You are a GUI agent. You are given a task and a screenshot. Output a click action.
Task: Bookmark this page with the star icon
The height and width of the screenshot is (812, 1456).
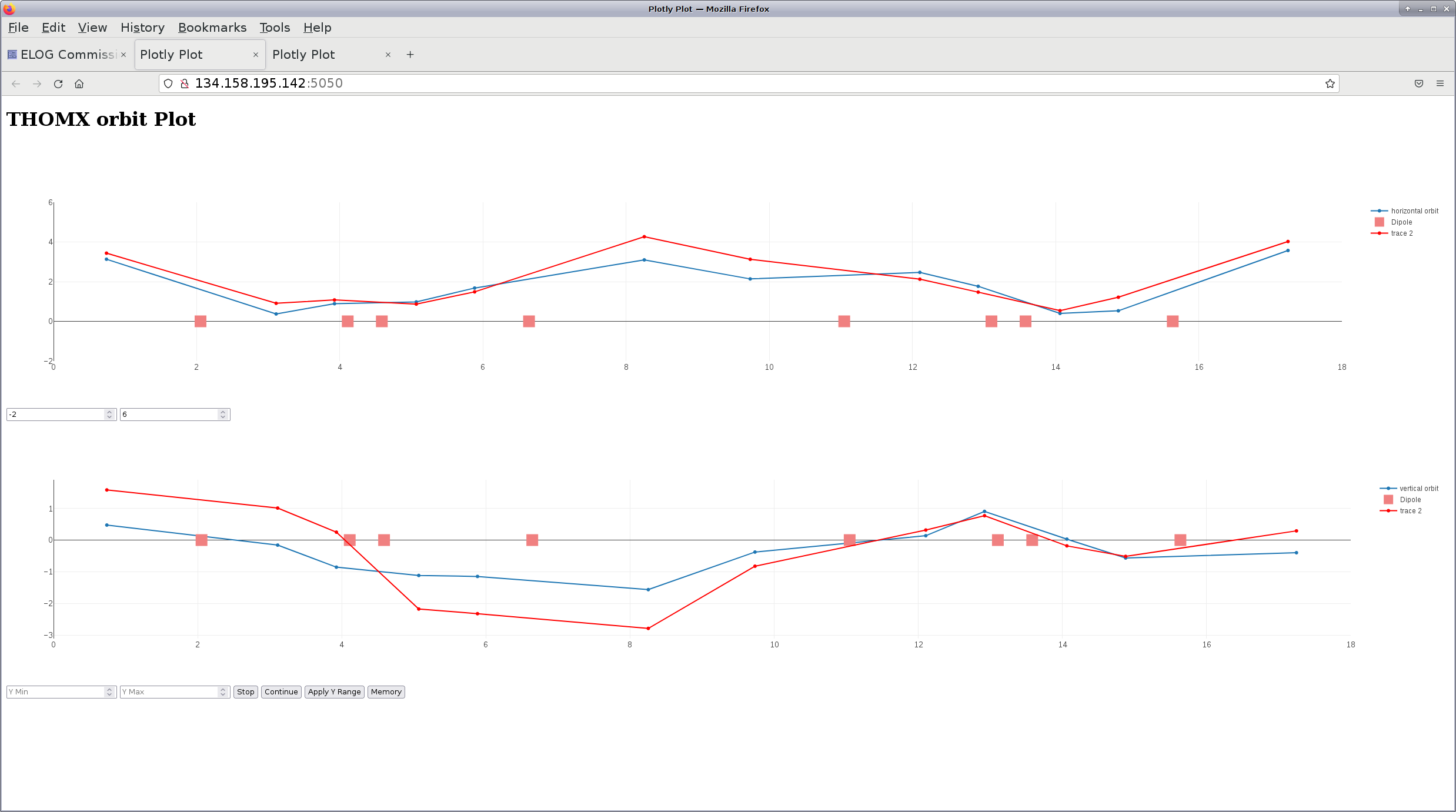pyautogui.click(x=1330, y=84)
